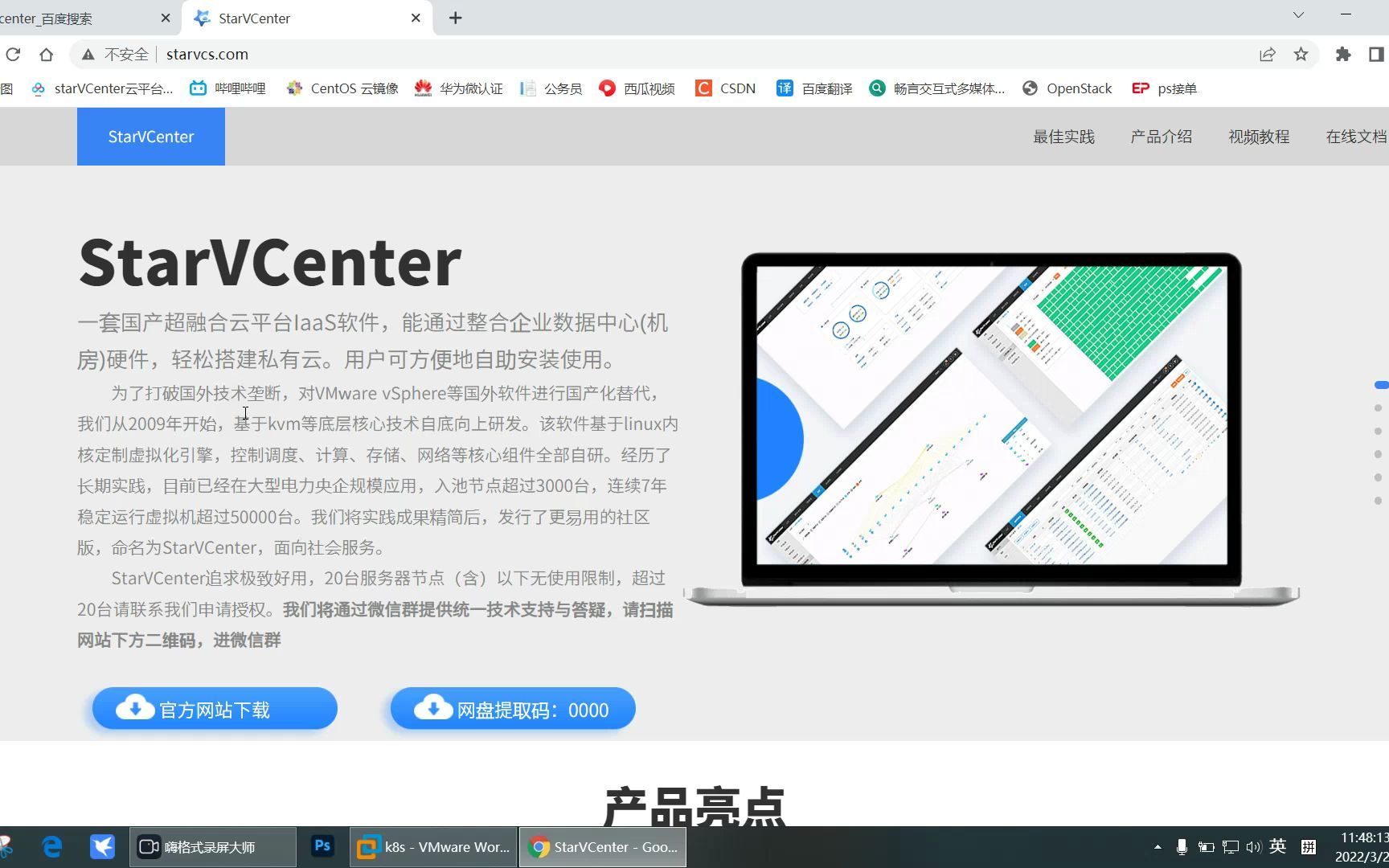Screen dimensions: 1389x868
Task: Open the CentOS 云镜像 bookmark
Action: pyautogui.click(x=342, y=88)
